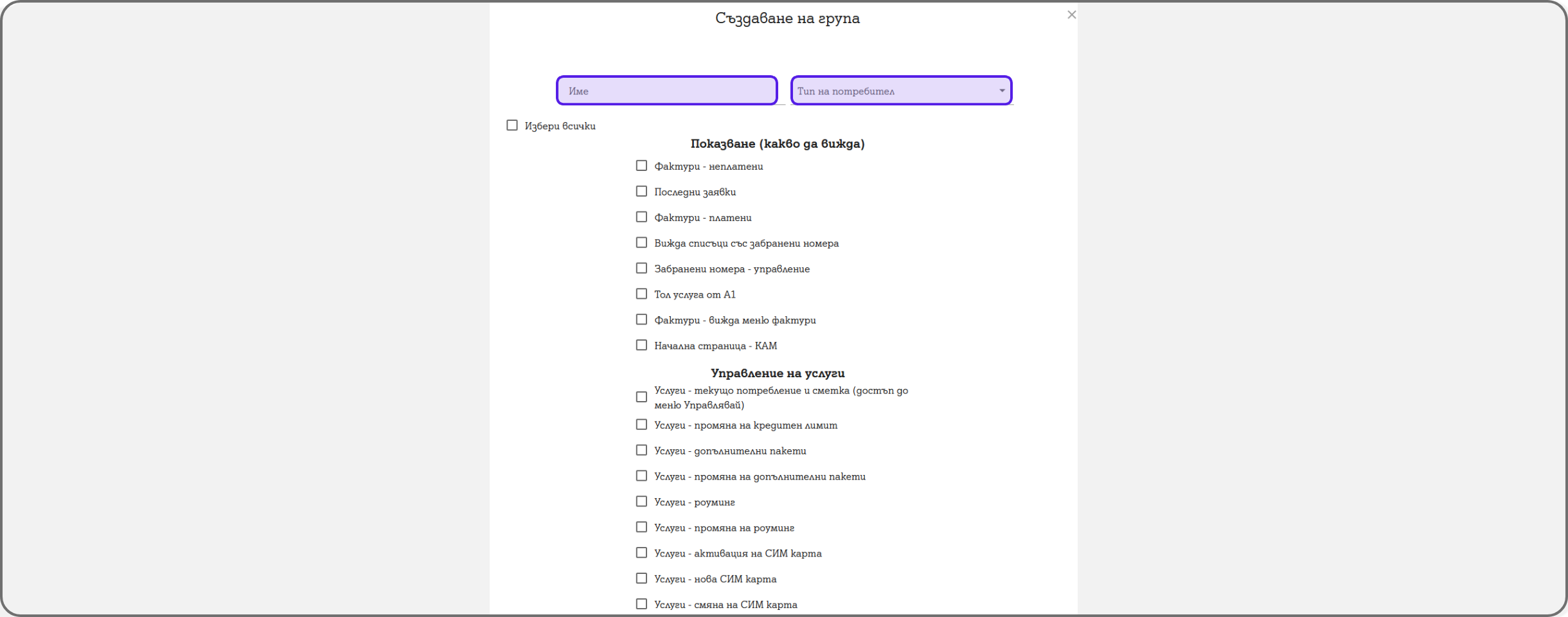Close the group creation dialog
Image resolution: width=1568 pixels, height=617 pixels.
pyautogui.click(x=1071, y=15)
